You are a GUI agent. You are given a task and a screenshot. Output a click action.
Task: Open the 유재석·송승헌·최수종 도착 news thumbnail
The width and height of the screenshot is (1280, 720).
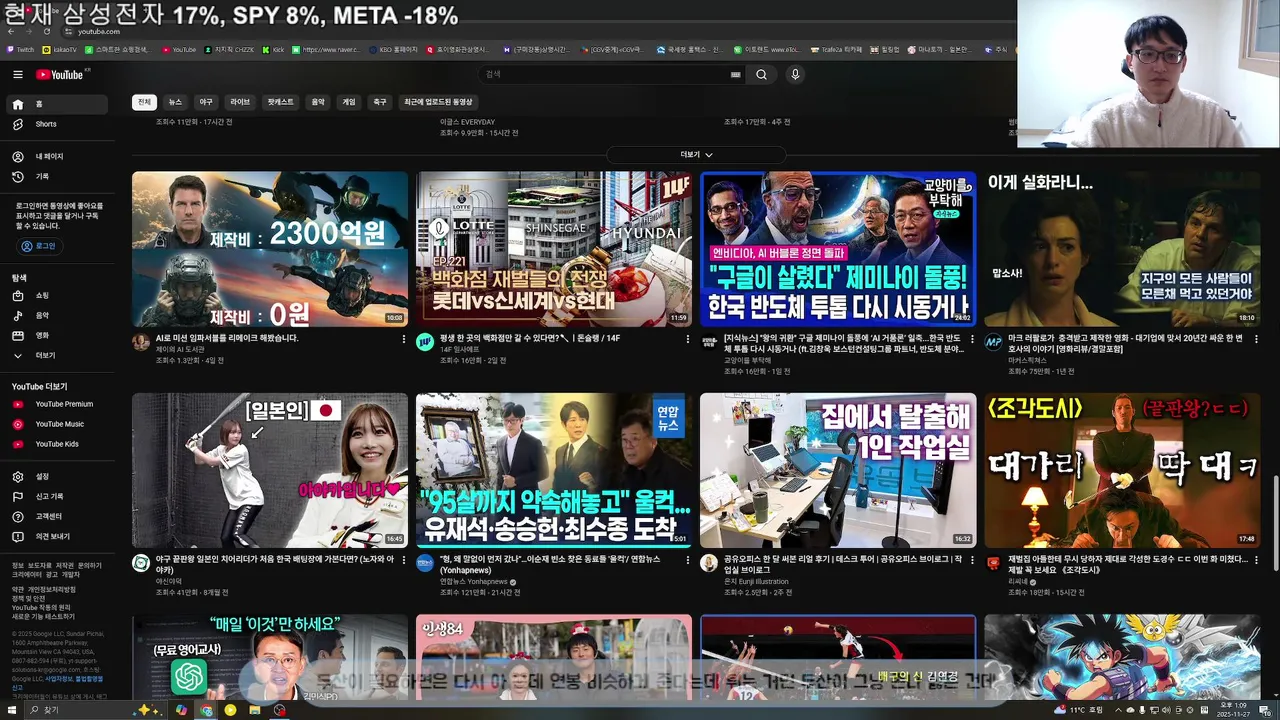click(x=554, y=470)
